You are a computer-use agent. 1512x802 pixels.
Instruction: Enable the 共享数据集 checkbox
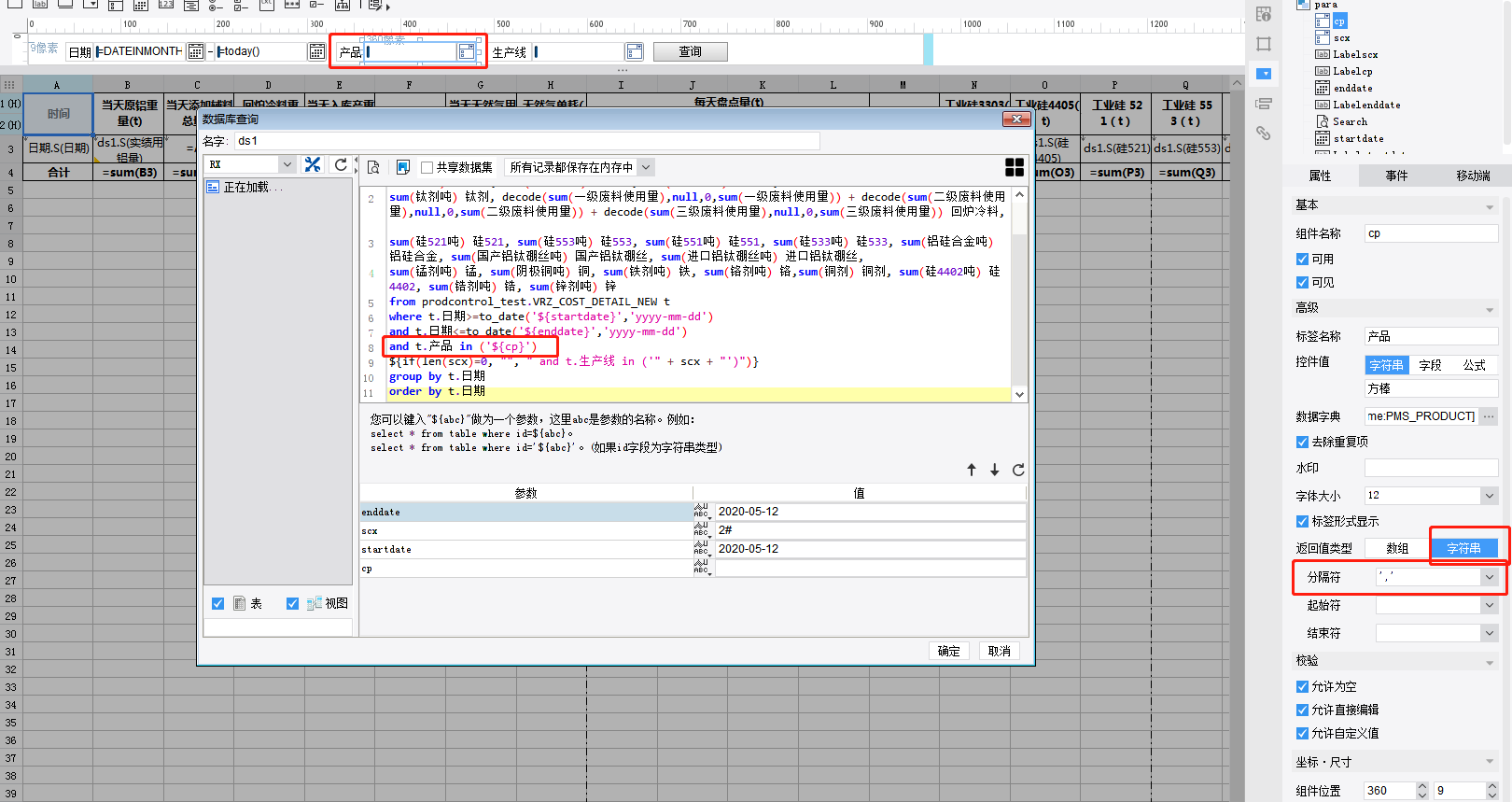pyautogui.click(x=427, y=168)
